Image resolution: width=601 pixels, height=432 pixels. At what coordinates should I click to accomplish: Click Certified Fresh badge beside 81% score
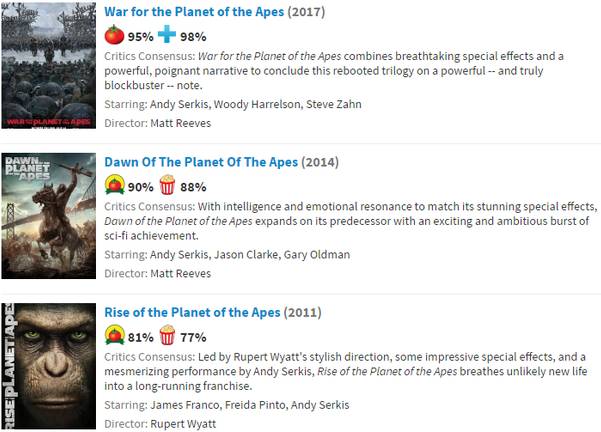(x=115, y=335)
